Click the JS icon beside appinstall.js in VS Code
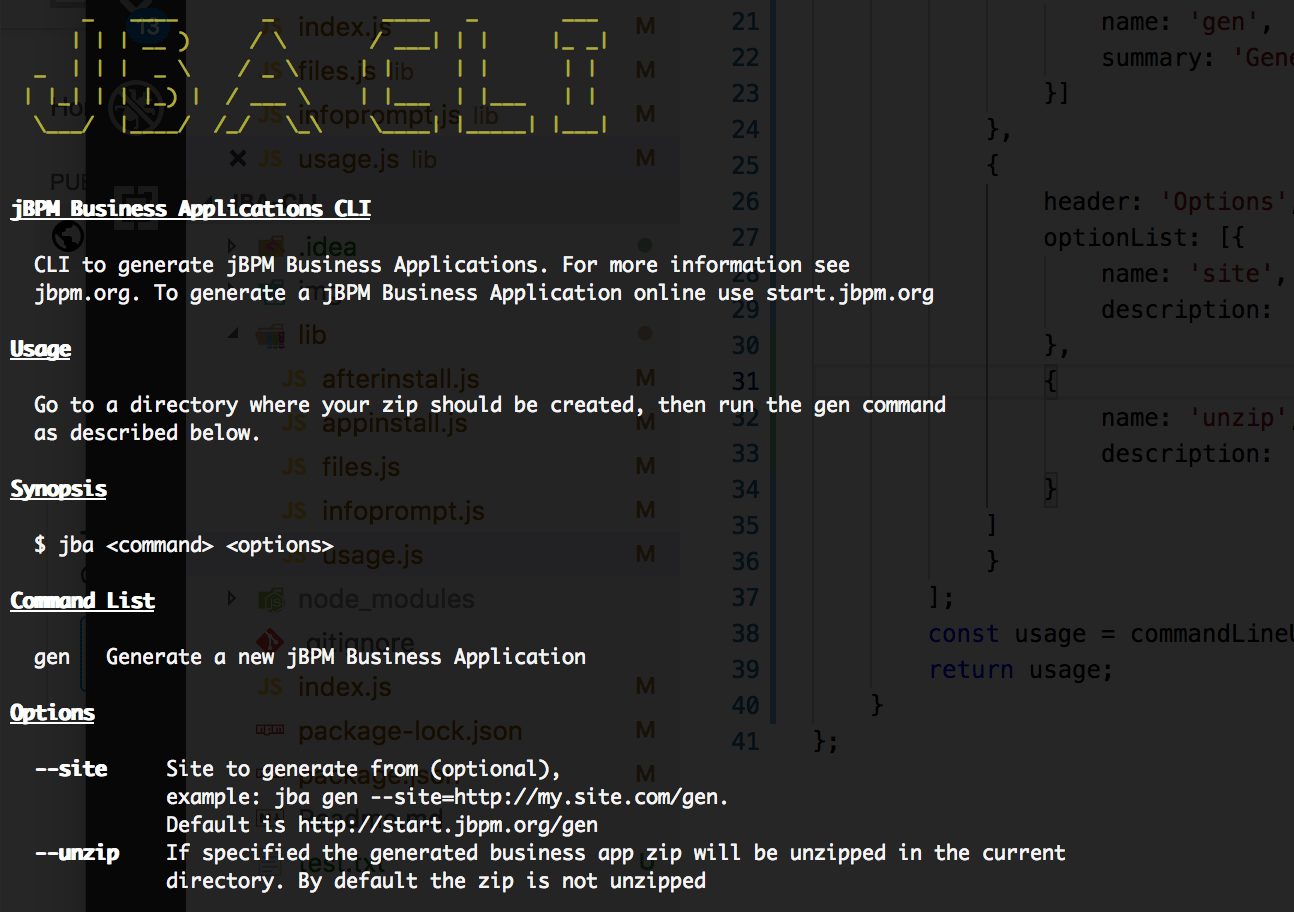The height and width of the screenshot is (912, 1294). (293, 423)
